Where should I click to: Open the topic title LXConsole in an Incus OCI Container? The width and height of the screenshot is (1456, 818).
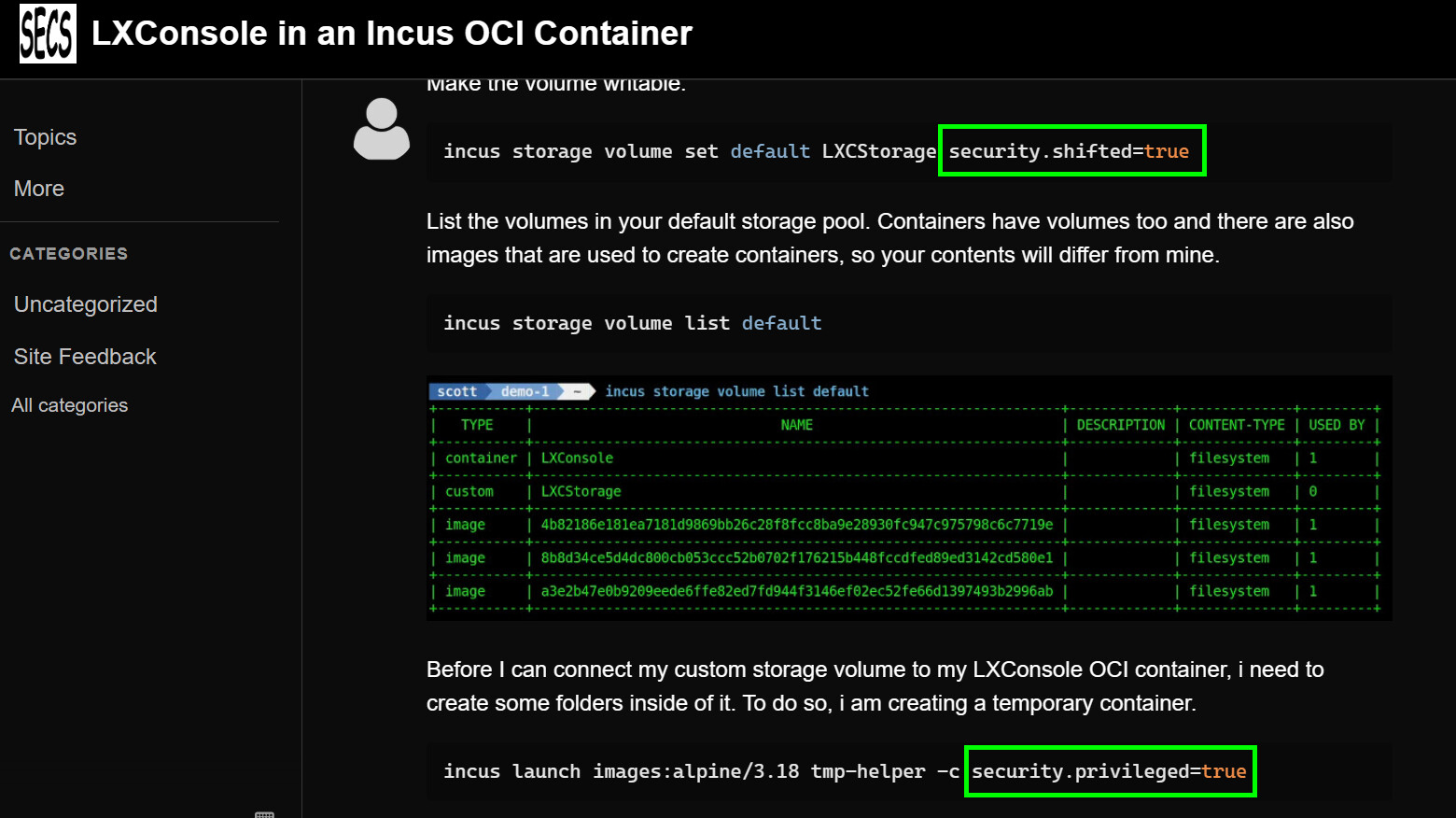click(392, 34)
